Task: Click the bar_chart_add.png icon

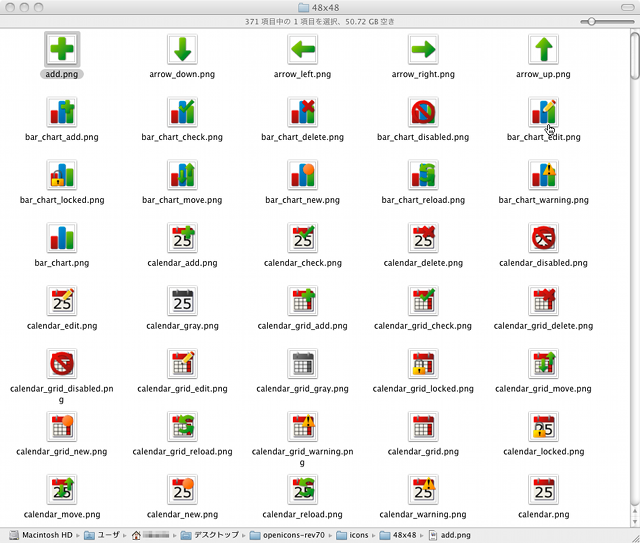Action: click(x=62, y=112)
